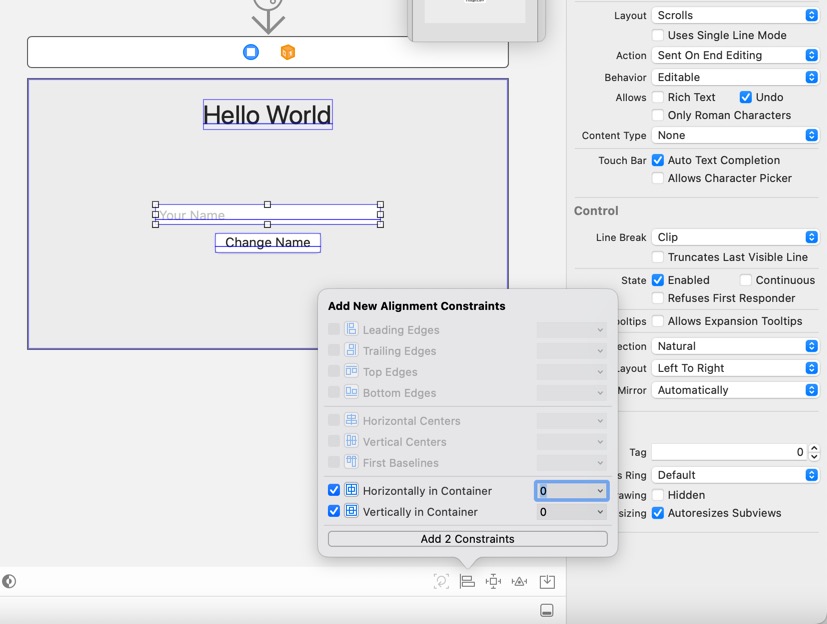Click the Horizontally in Container alignment icon

351,490
